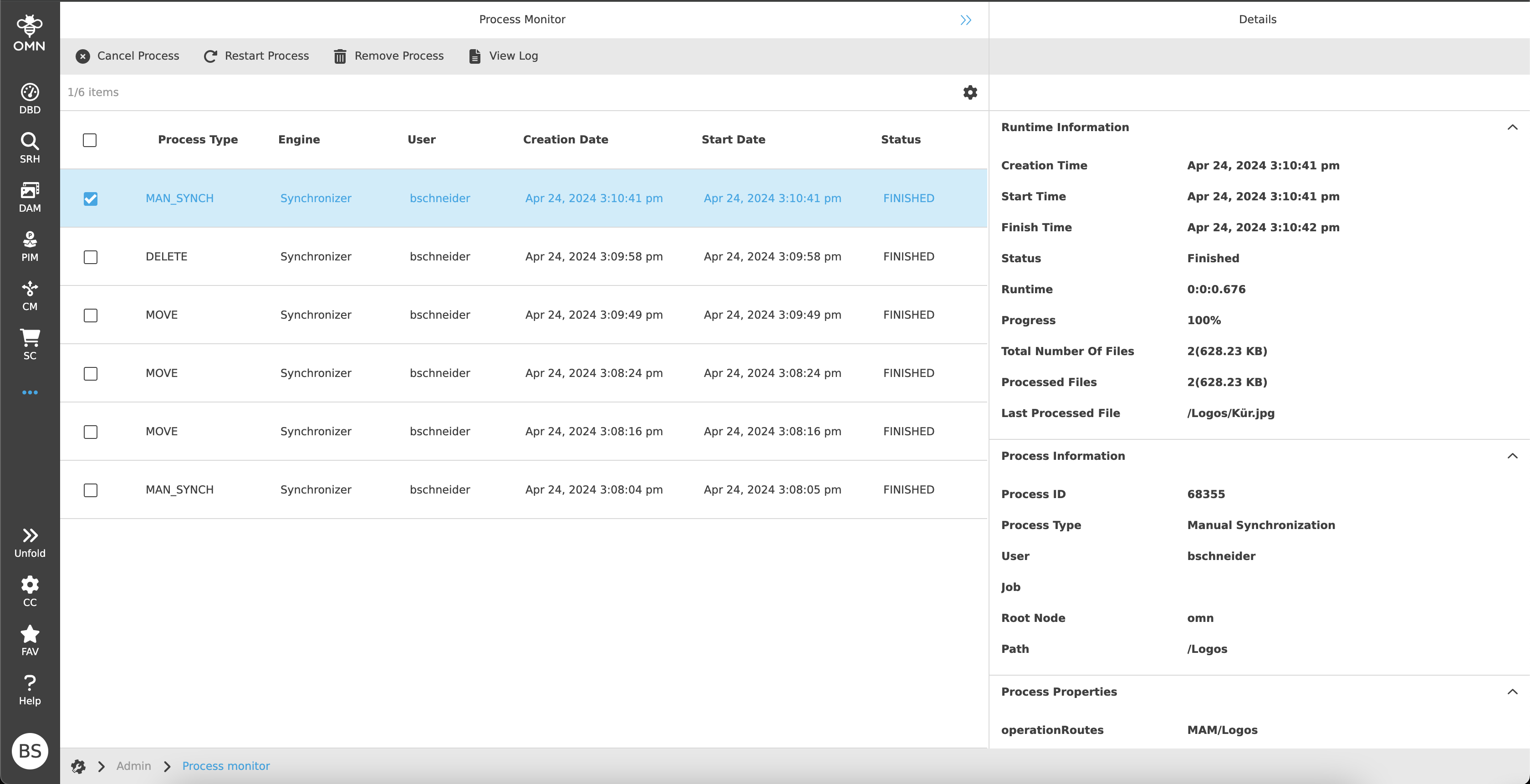Click the Remove Process button
Viewport: 1530px width, 784px height.
pyautogui.click(x=388, y=56)
